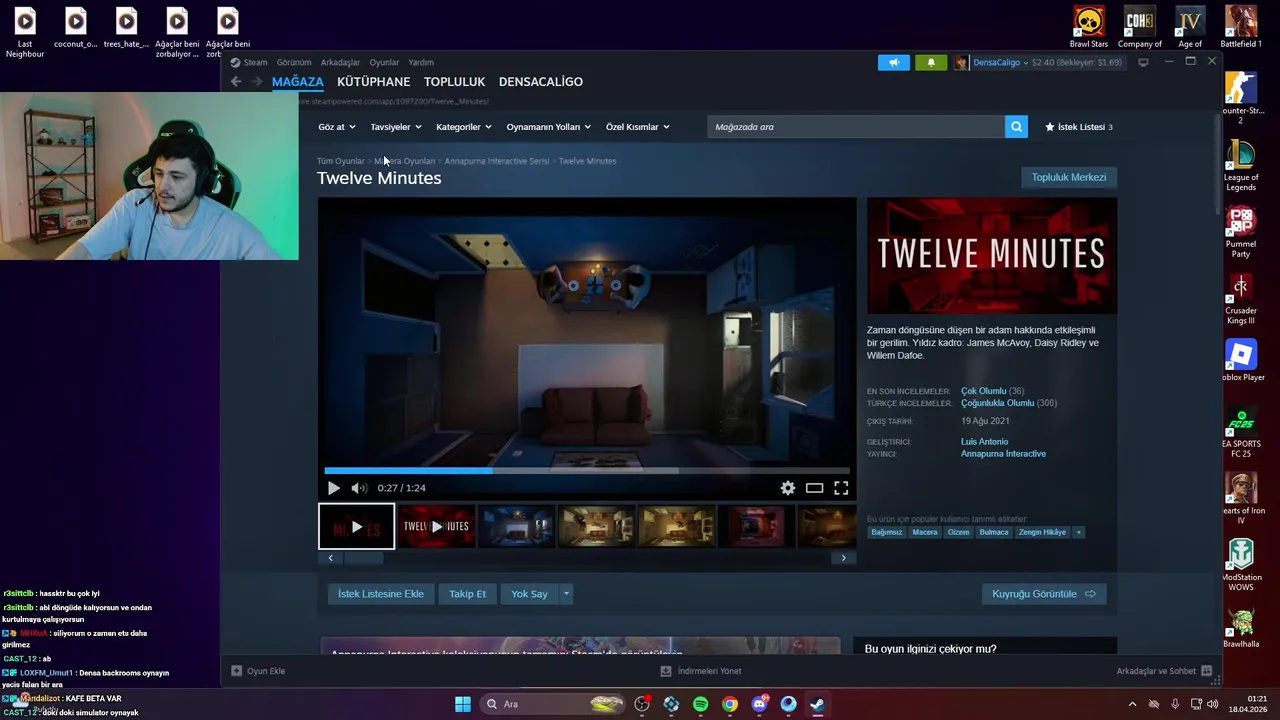Open Battlefield 1 desktop shortcut
The height and width of the screenshot is (720, 1280).
pyautogui.click(x=1241, y=27)
